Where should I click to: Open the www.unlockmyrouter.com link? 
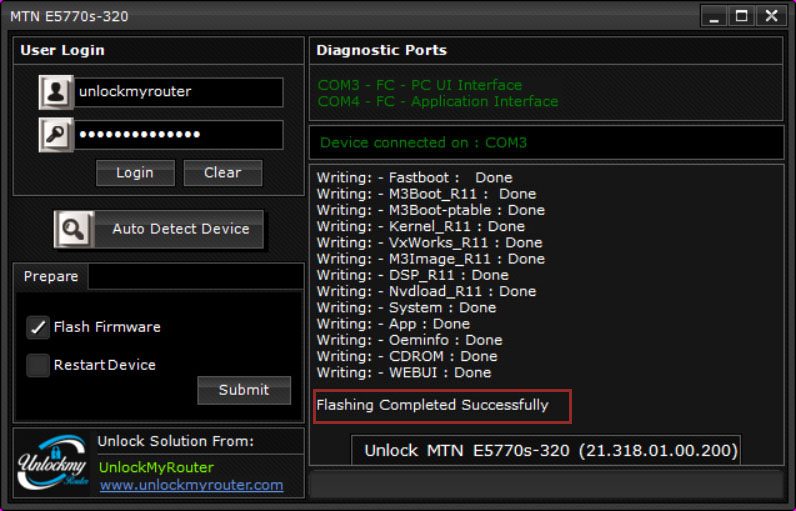[191, 485]
